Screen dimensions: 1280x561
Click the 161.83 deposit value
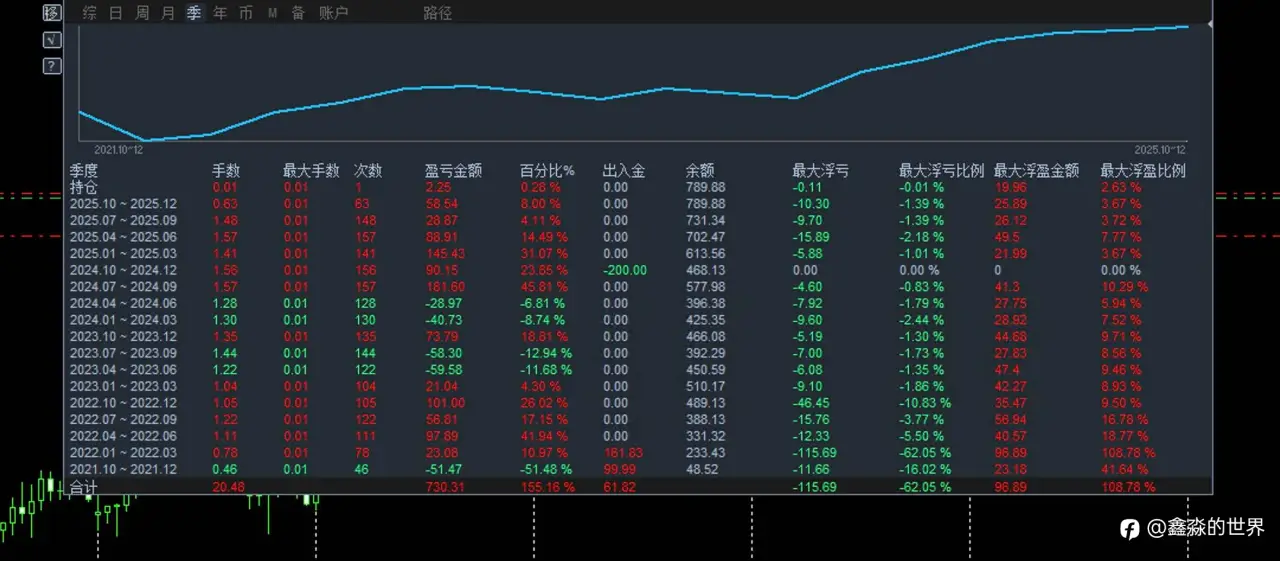coord(623,453)
